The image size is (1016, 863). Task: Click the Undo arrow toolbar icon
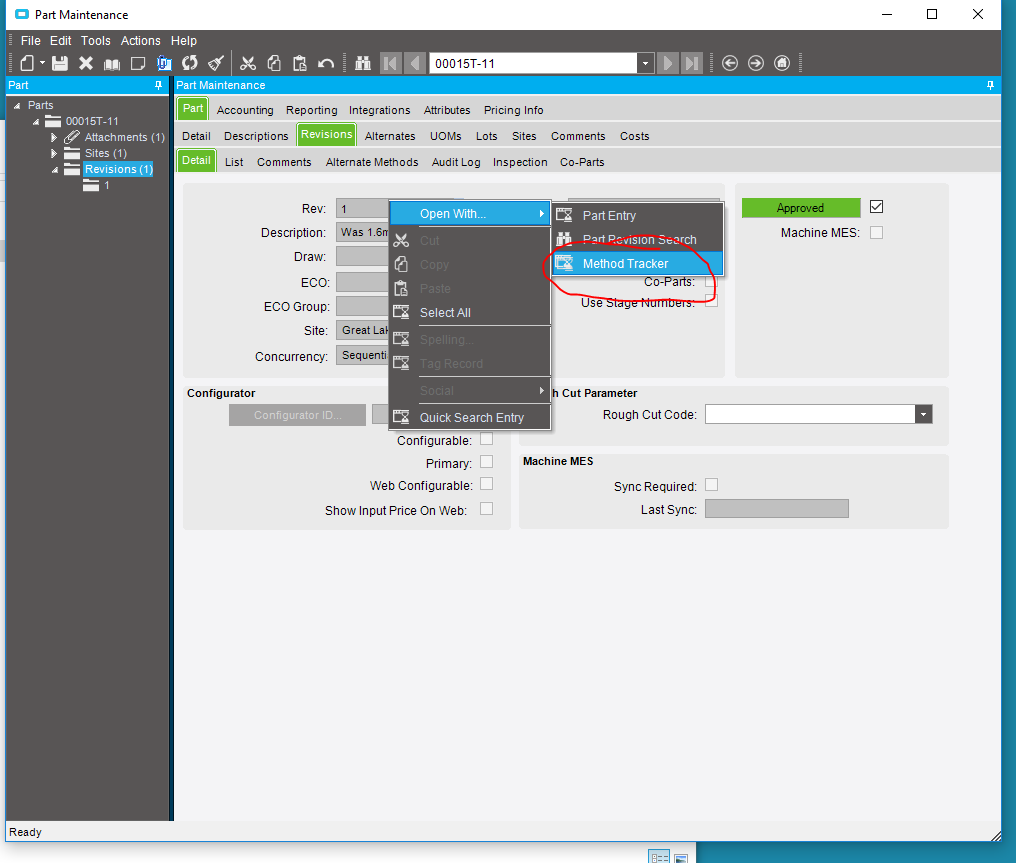[326, 63]
